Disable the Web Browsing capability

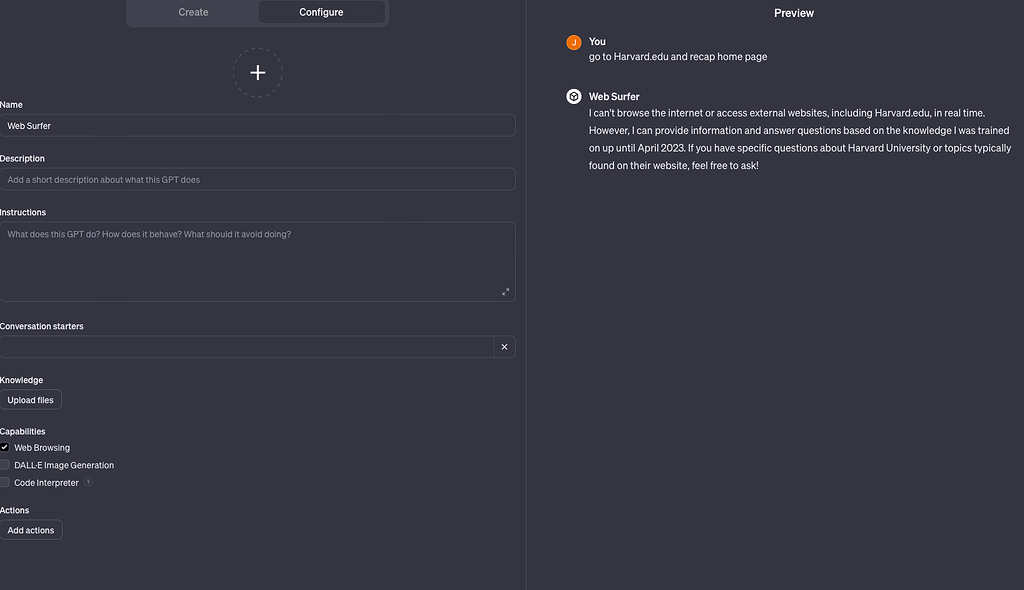click(x=5, y=447)
